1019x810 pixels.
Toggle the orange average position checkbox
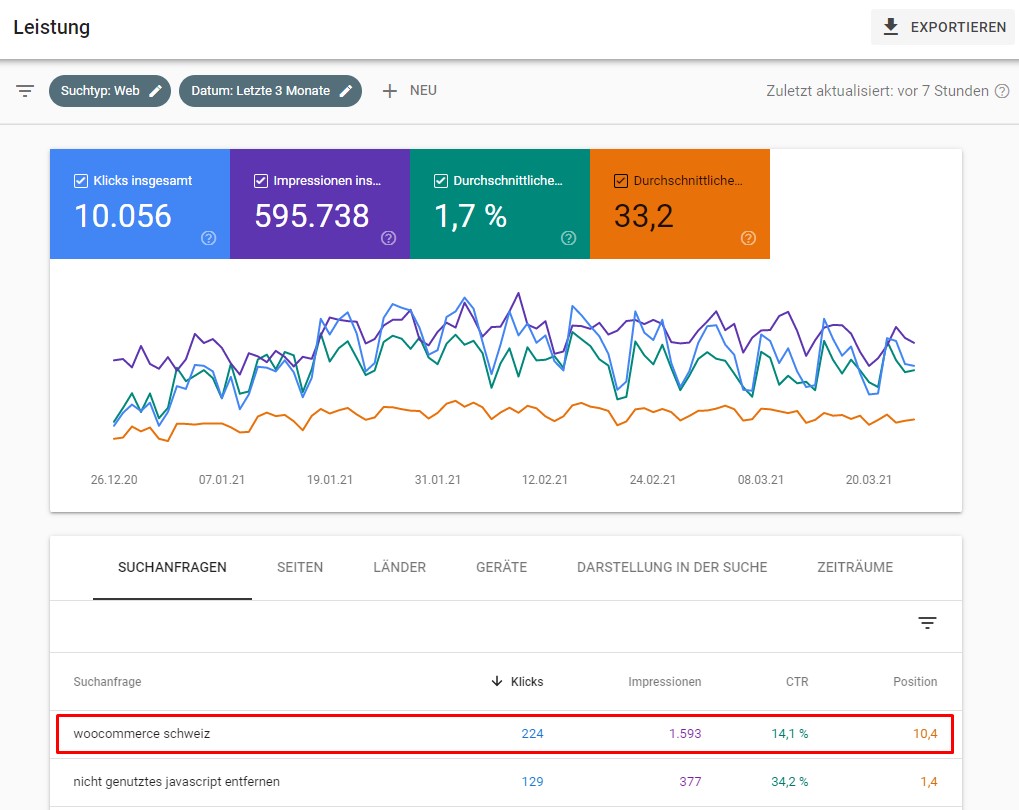621,181
